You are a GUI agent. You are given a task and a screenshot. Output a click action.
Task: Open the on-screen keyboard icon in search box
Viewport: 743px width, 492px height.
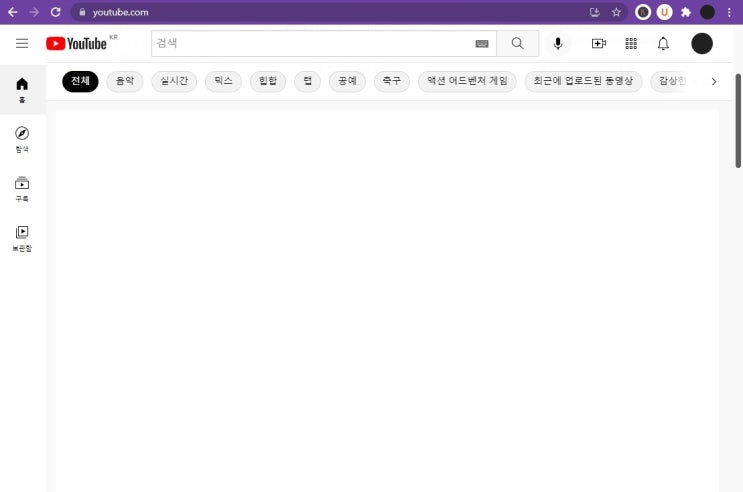482,44
